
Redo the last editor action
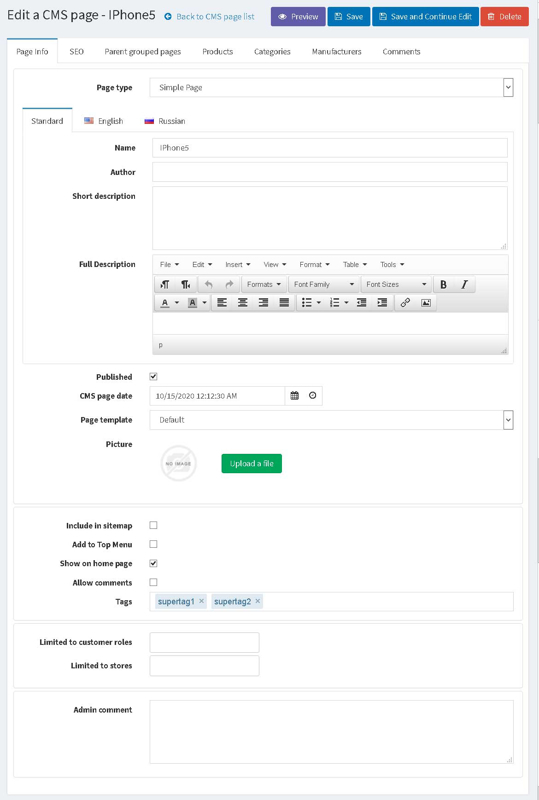click(229, 284)
